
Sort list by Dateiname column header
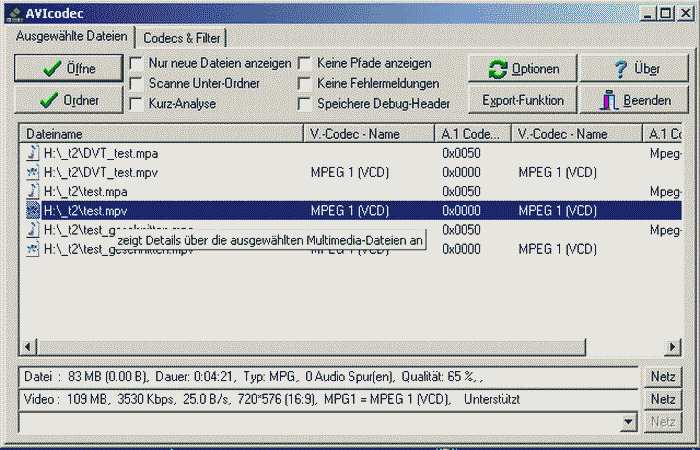160,134
